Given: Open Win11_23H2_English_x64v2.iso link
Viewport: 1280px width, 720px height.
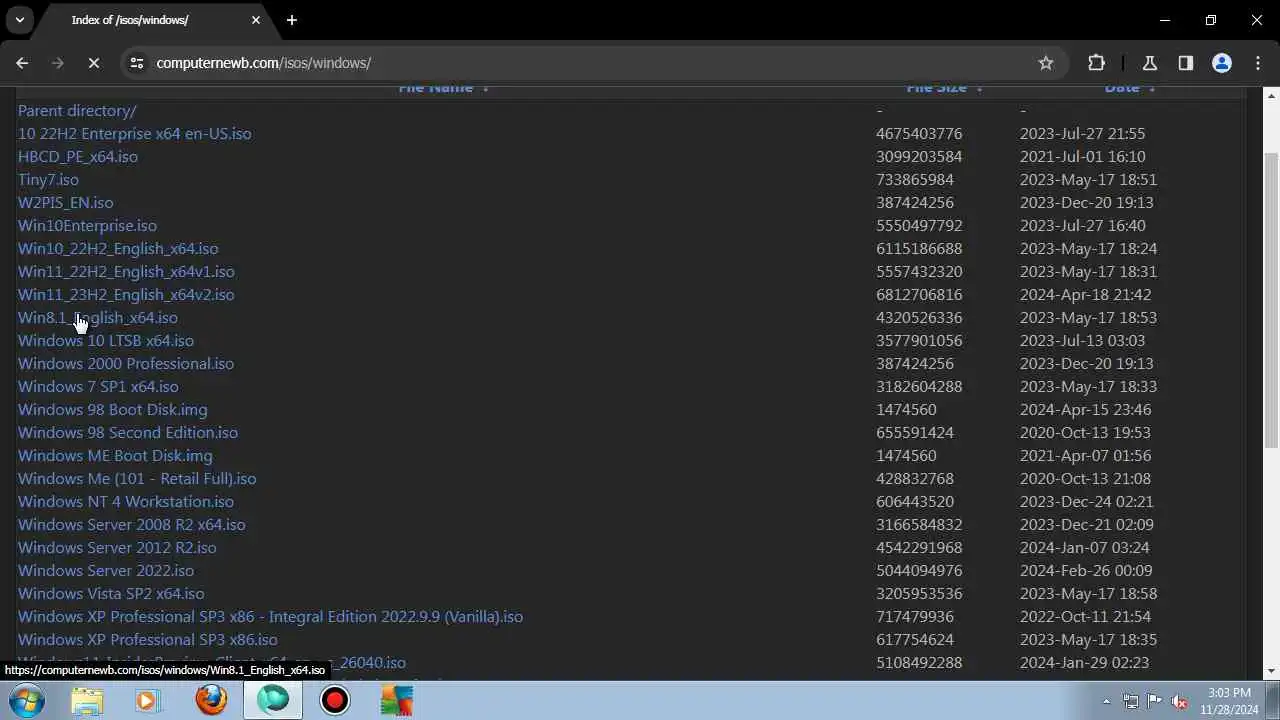Looking at the screenshot, I should pyautogui.click(x=126, y=294).
